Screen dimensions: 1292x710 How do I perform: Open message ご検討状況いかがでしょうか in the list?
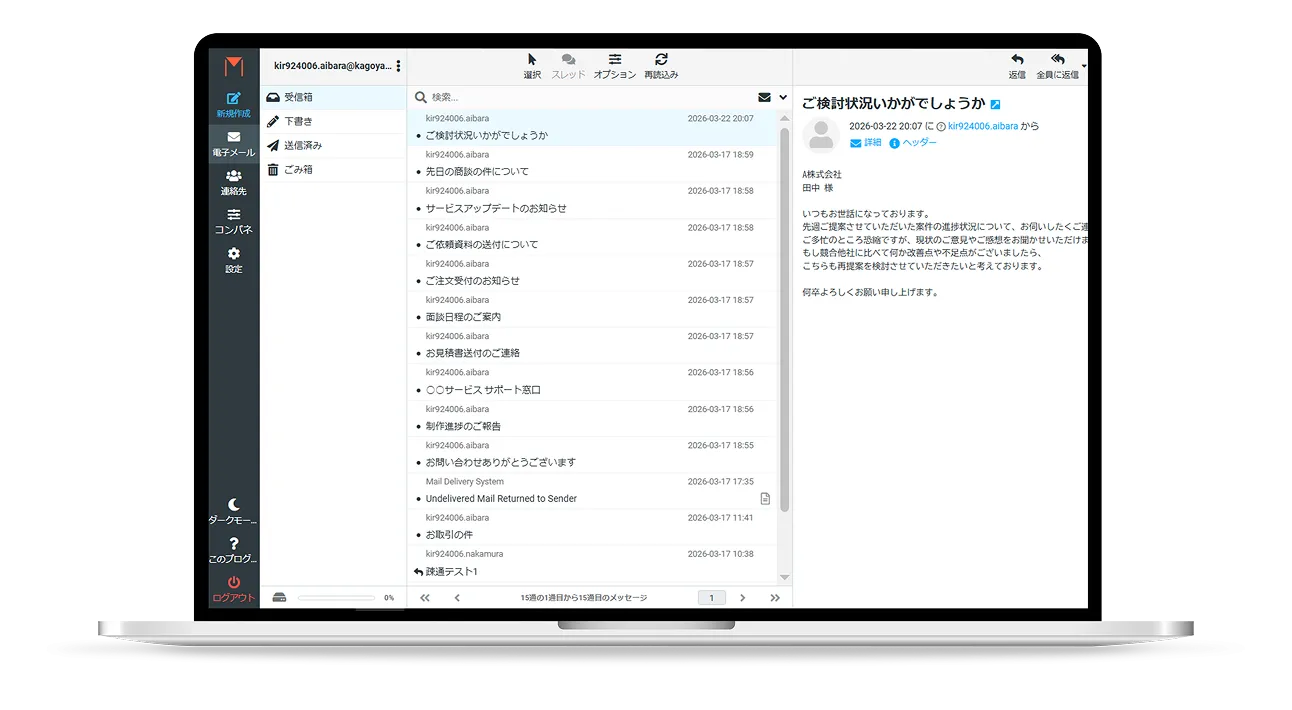pyautogui.click(x=591, y=128)
